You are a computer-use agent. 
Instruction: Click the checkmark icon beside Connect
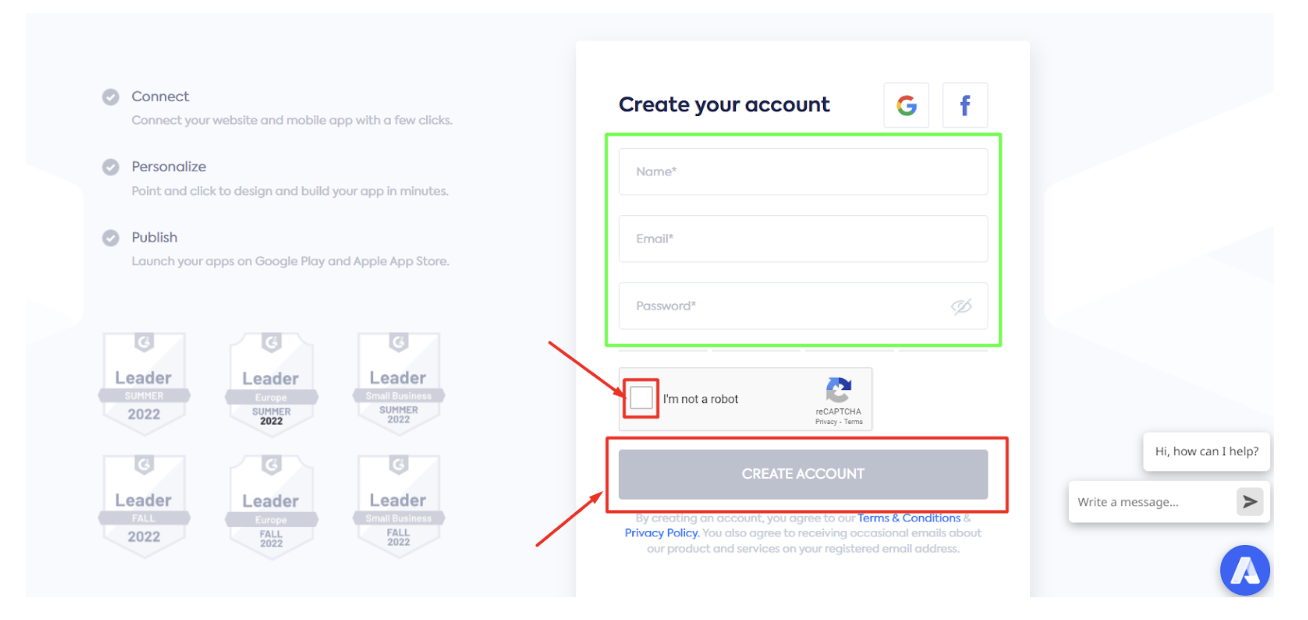point(111,97)
